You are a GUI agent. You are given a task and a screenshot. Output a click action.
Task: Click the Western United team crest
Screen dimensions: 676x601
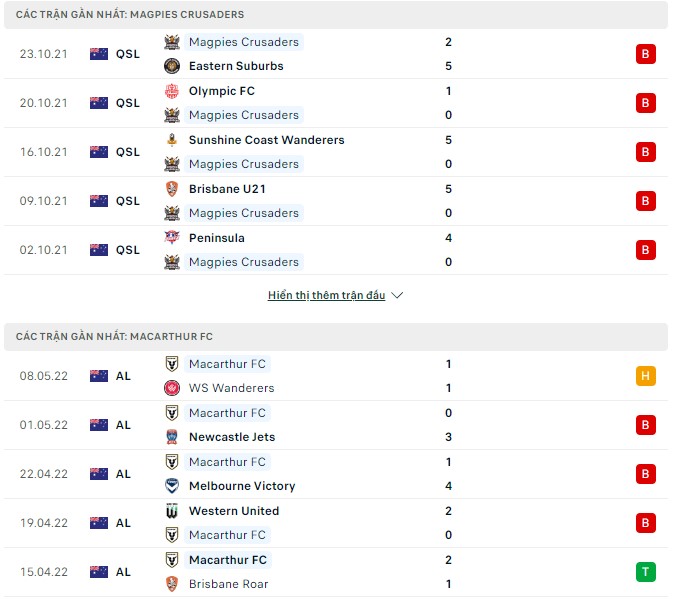172,511
